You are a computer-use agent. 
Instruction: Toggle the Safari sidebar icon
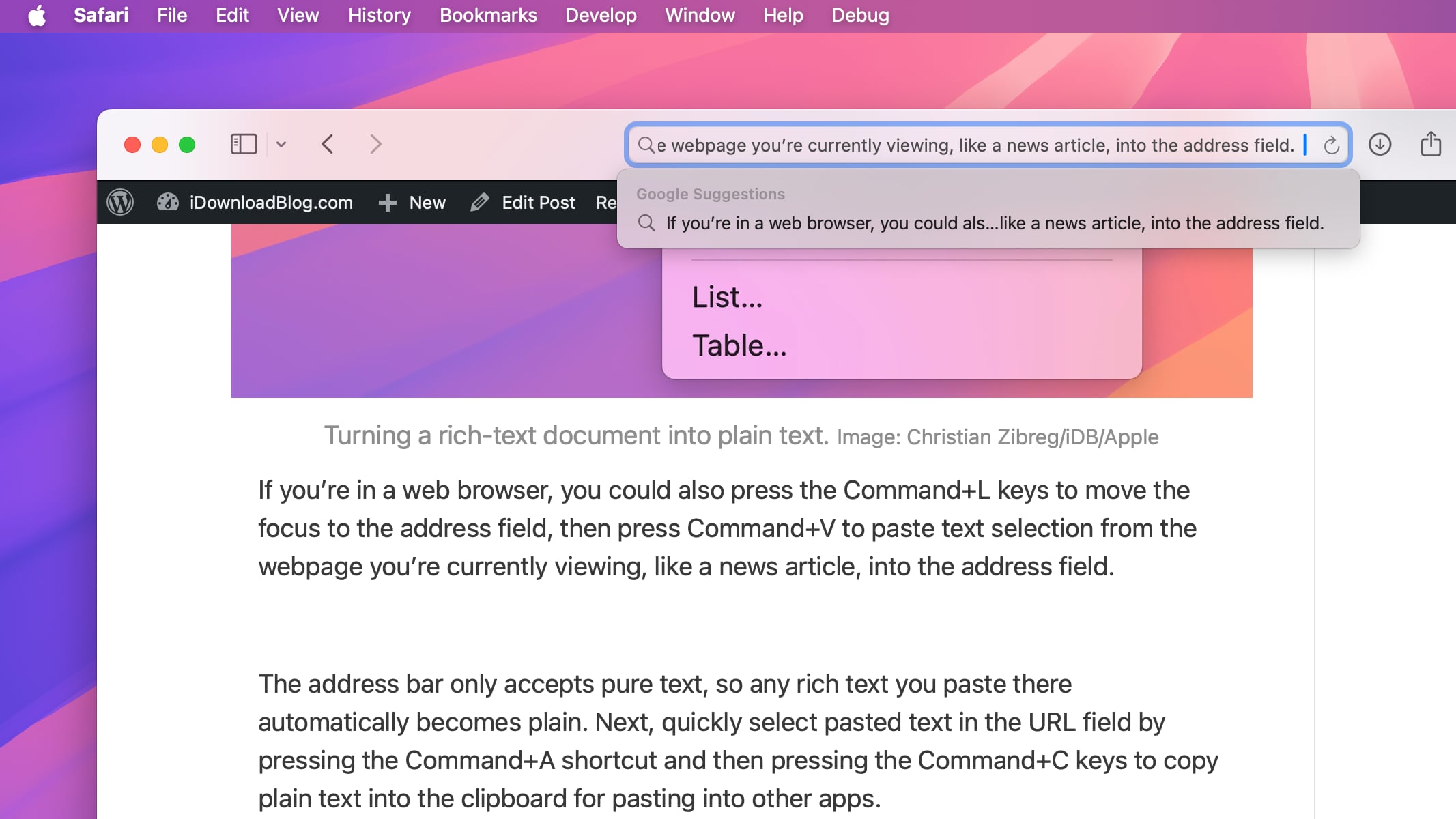click(x=244, y=144)
